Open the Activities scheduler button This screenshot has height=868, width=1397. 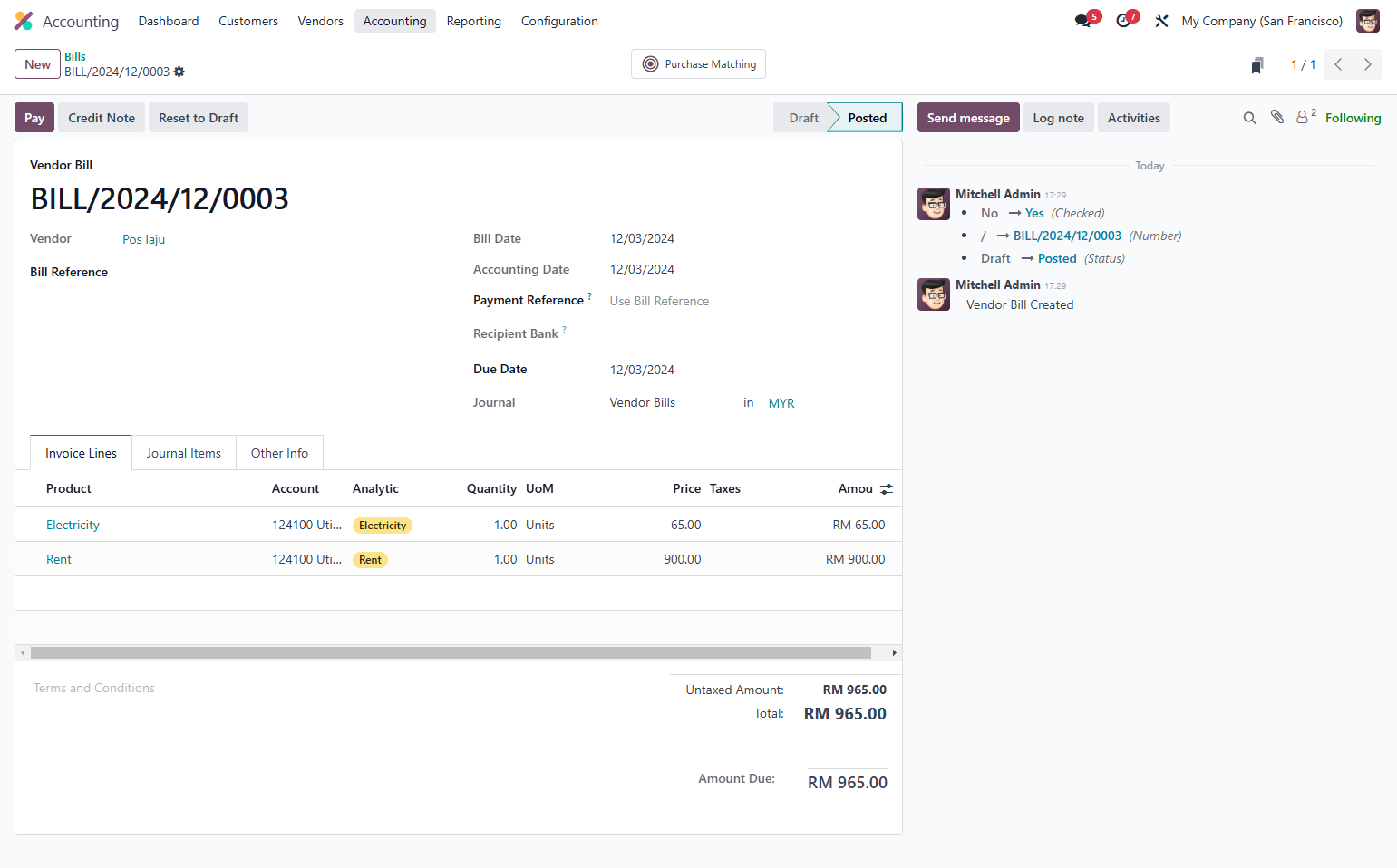point(1134,118)
